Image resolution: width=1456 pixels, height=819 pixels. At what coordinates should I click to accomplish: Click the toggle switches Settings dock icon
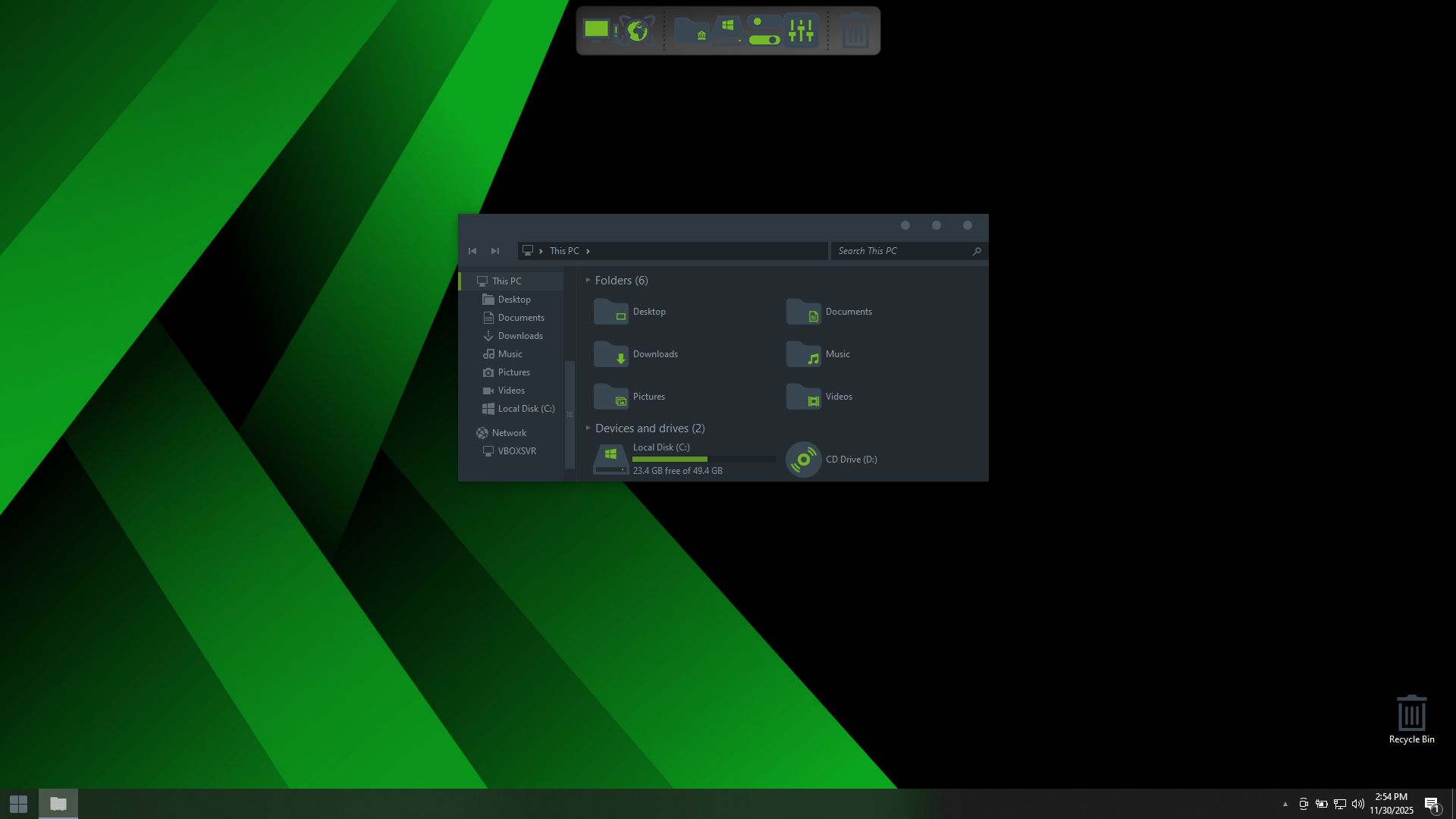[x=764, y=30]
